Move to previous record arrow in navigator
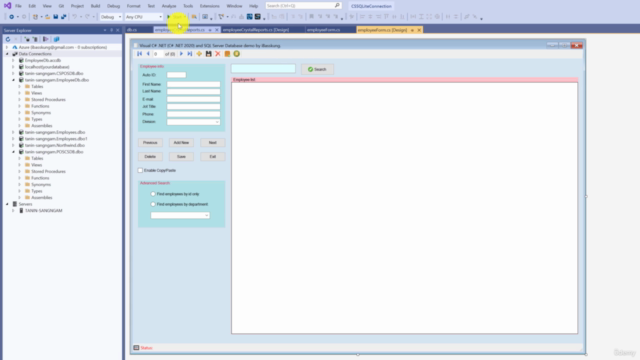 [148, 54]
